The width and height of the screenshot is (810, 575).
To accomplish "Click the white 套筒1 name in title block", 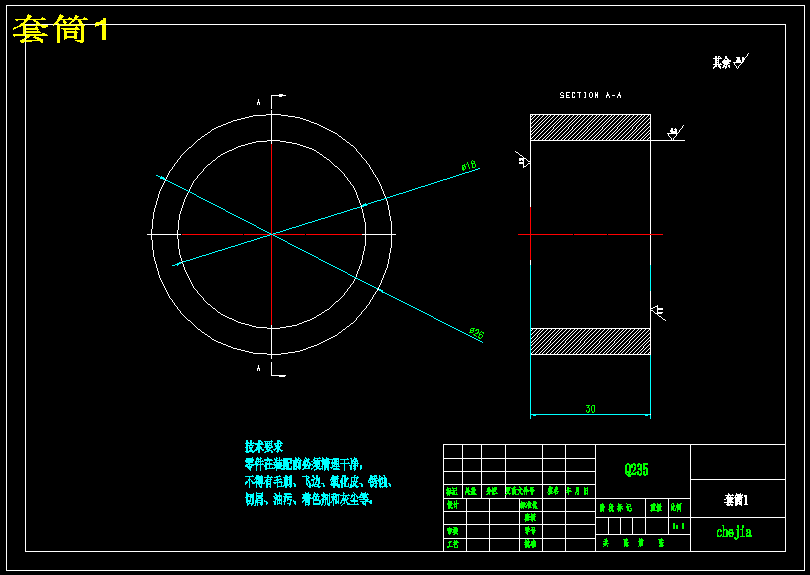I will [736, 500].
